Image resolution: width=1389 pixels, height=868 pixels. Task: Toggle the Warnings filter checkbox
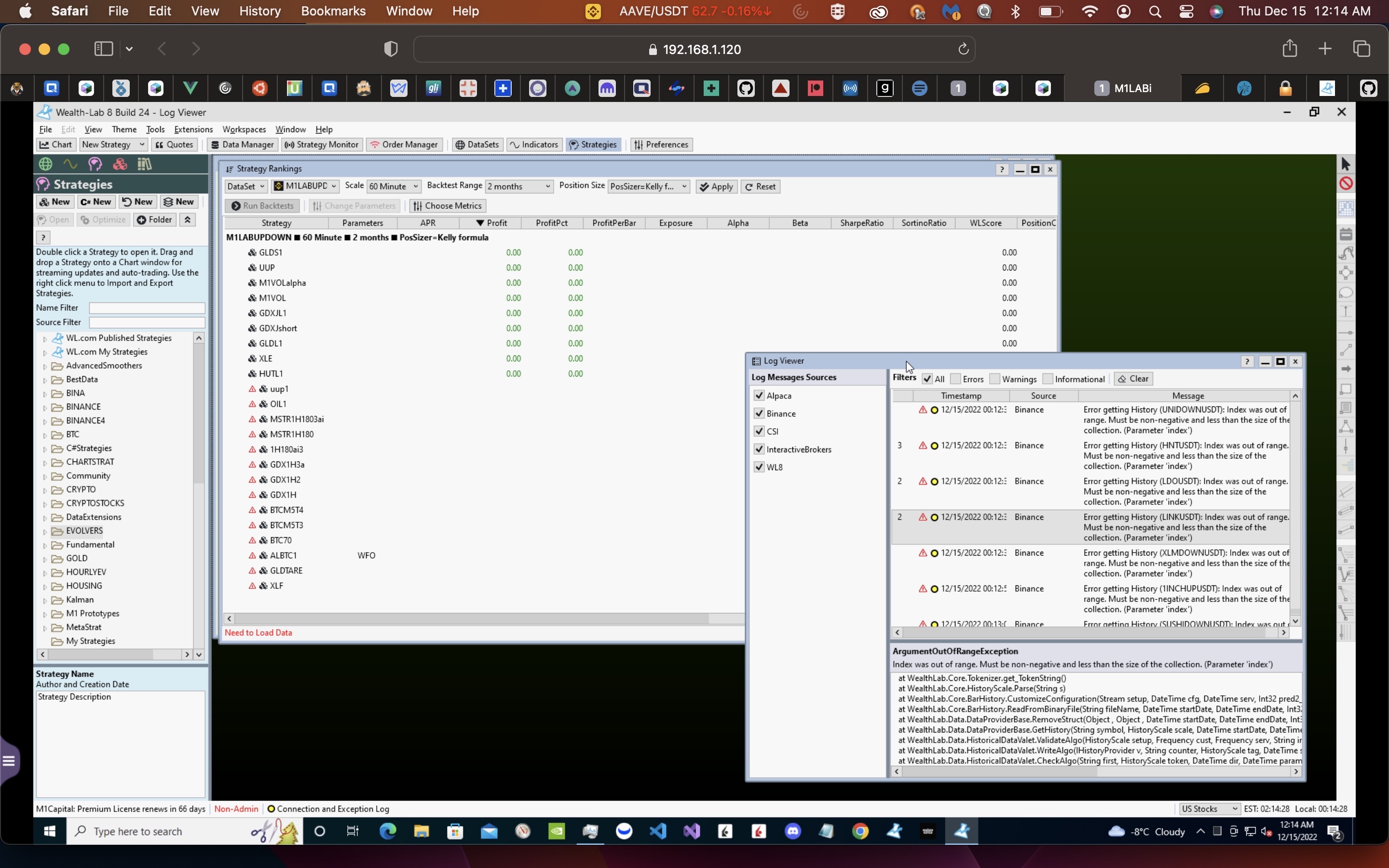pos(994,379)
